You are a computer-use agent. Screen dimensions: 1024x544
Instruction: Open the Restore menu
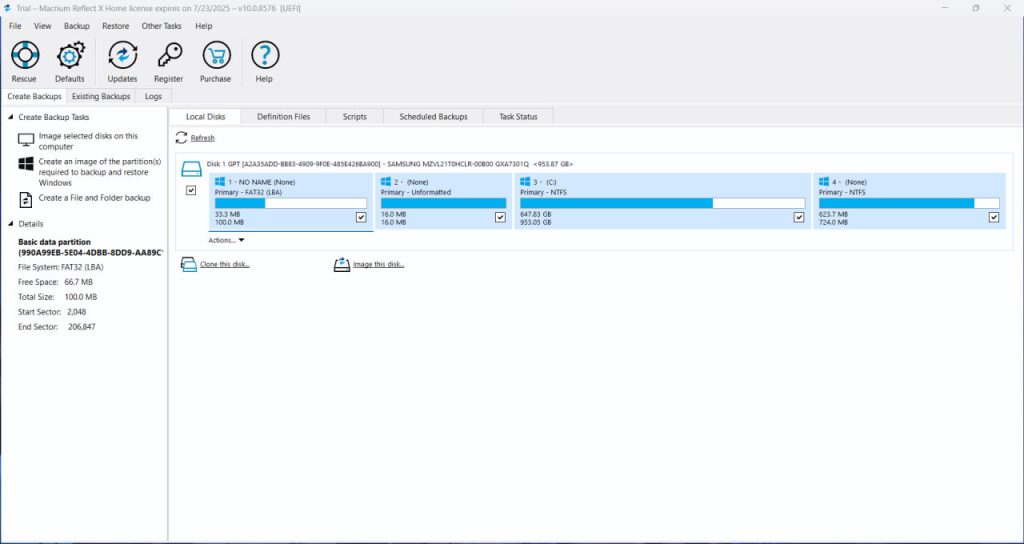click(116, 26)
